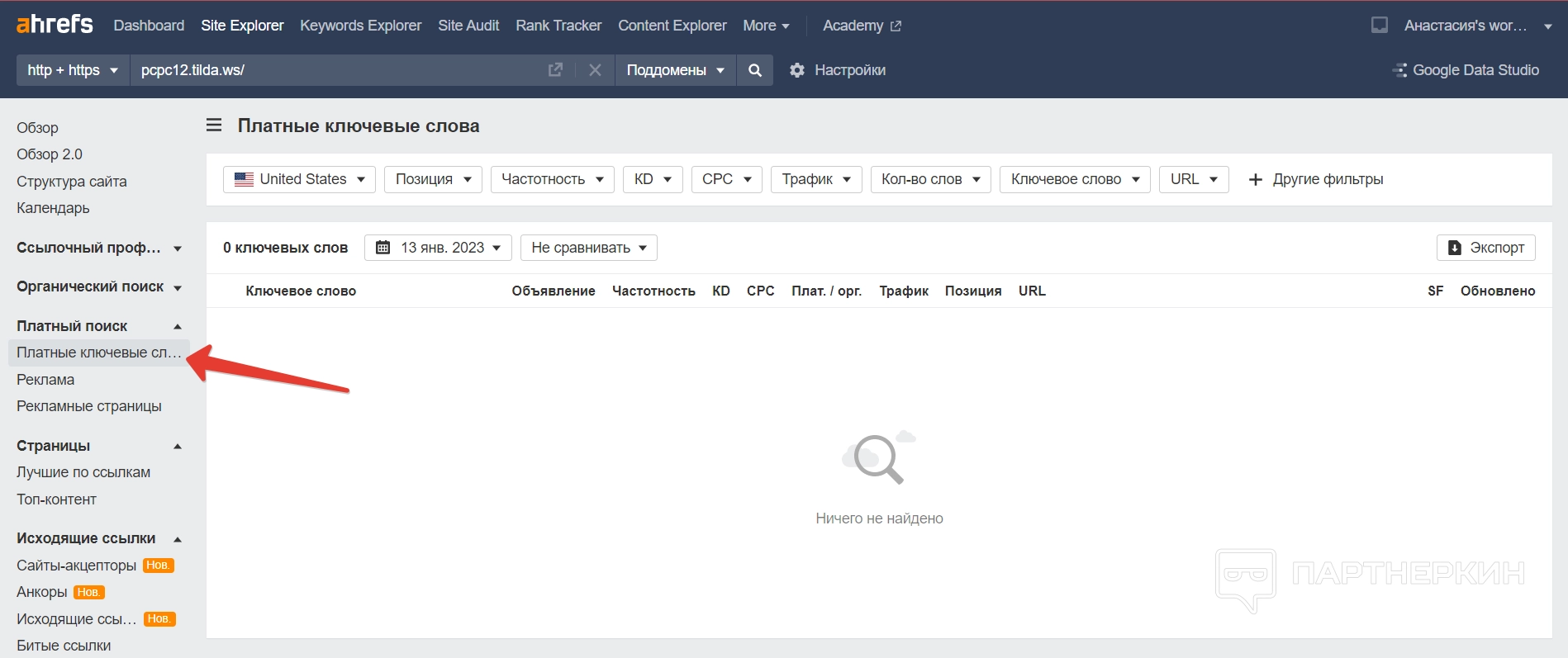Expand Органический поиск section

click(99, 286)
